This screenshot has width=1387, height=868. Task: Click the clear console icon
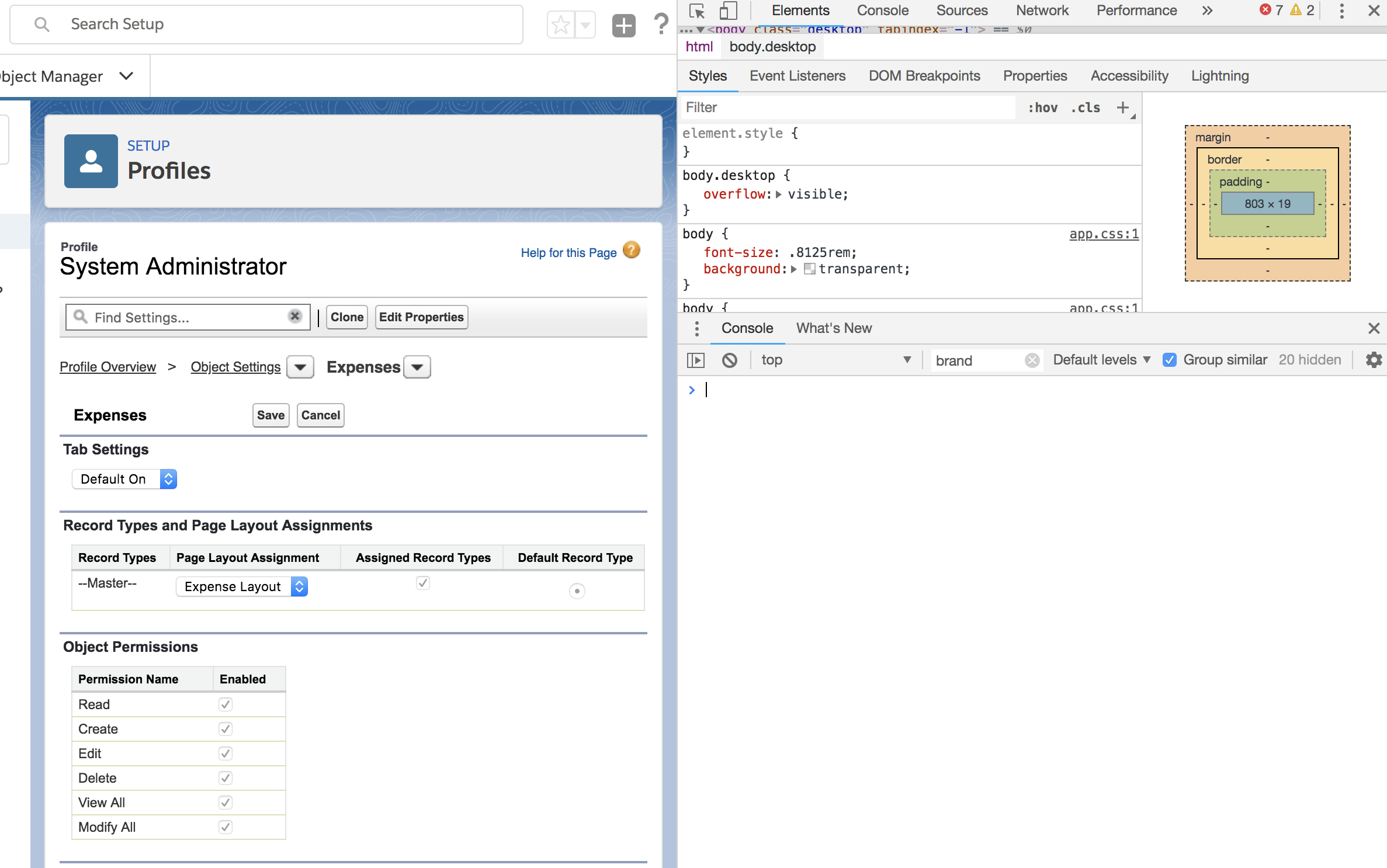[729, 360]
